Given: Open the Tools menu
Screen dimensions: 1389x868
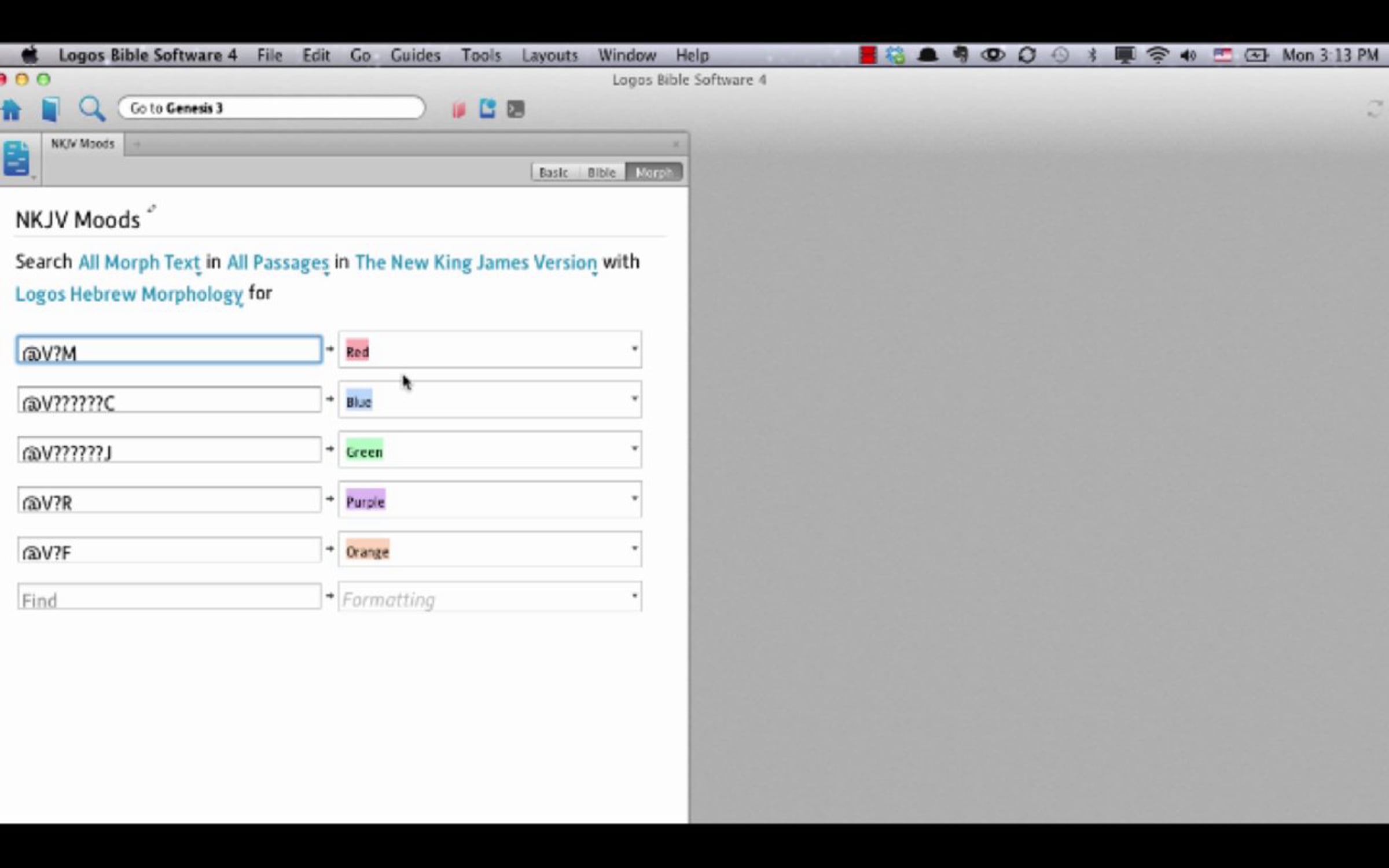Looking at the screenshot, I should (x=480, y=56).
